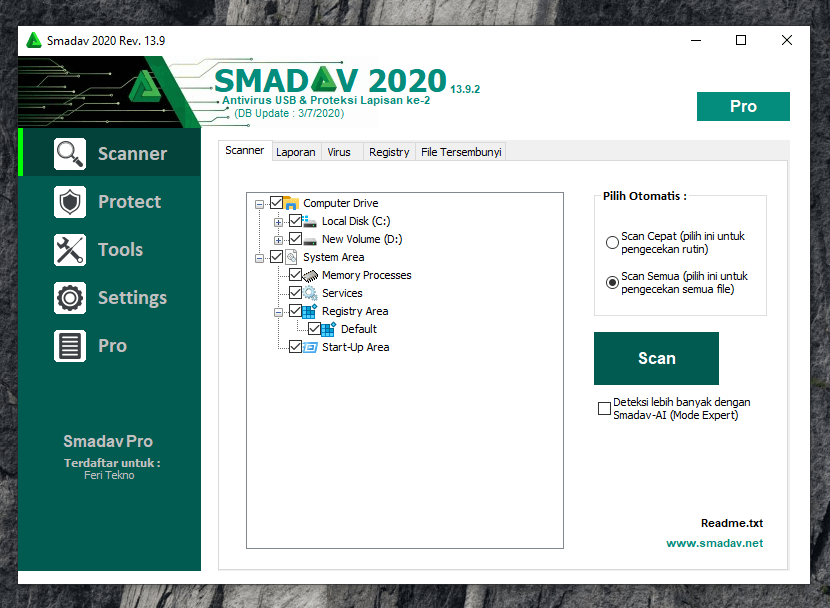Collapse the Registry Area tree node
This screenshot has width=830, height=608.
click(278, 312)
